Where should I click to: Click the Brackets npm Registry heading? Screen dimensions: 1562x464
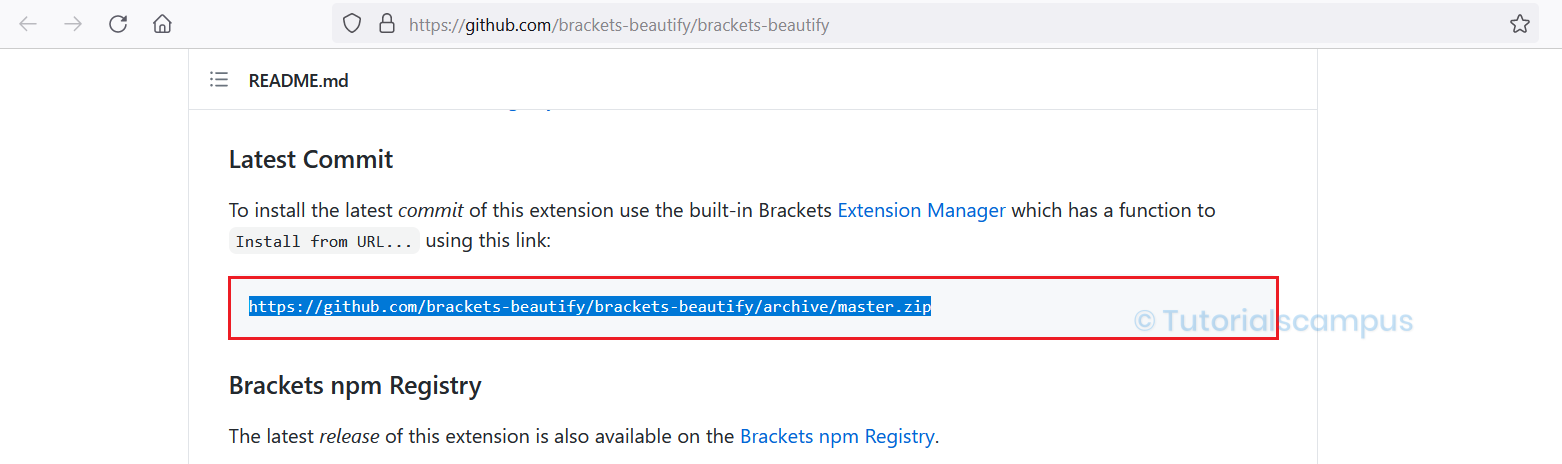click(355, 385)
